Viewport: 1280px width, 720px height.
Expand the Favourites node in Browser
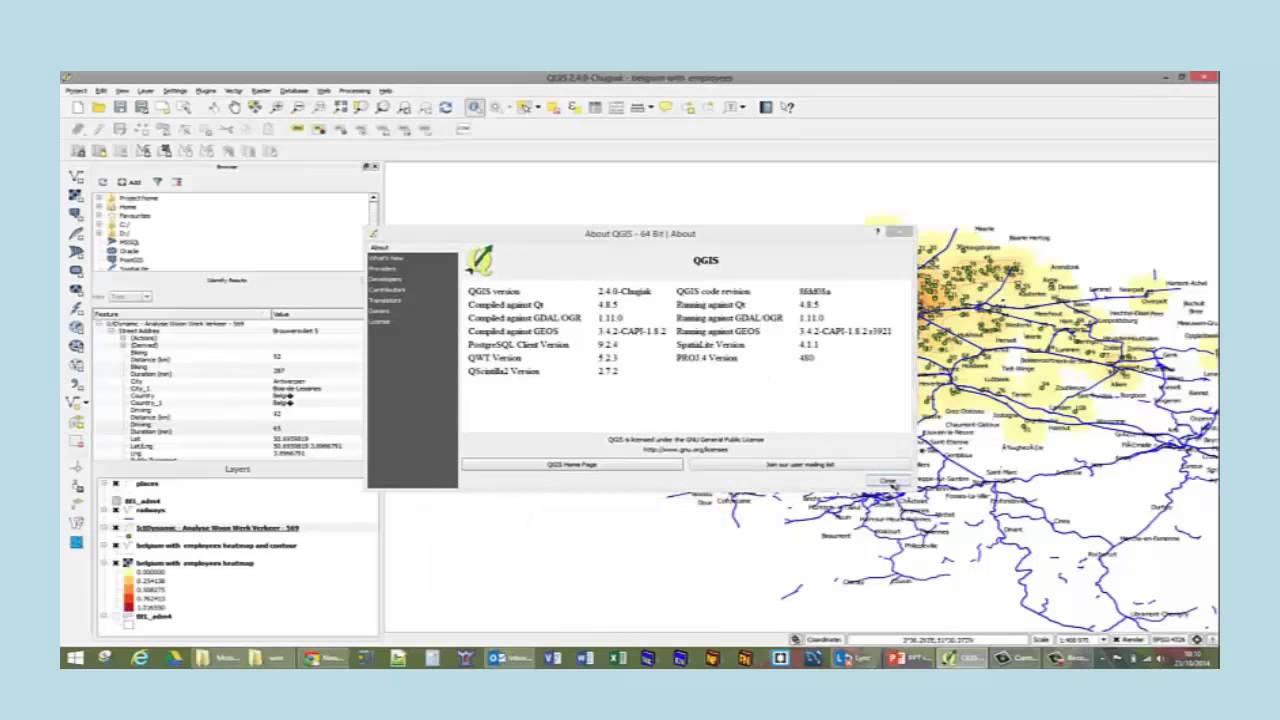(100, 216)
